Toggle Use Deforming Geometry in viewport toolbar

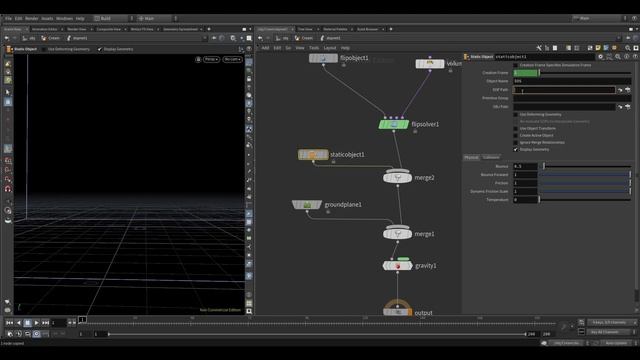pos(44,49)
